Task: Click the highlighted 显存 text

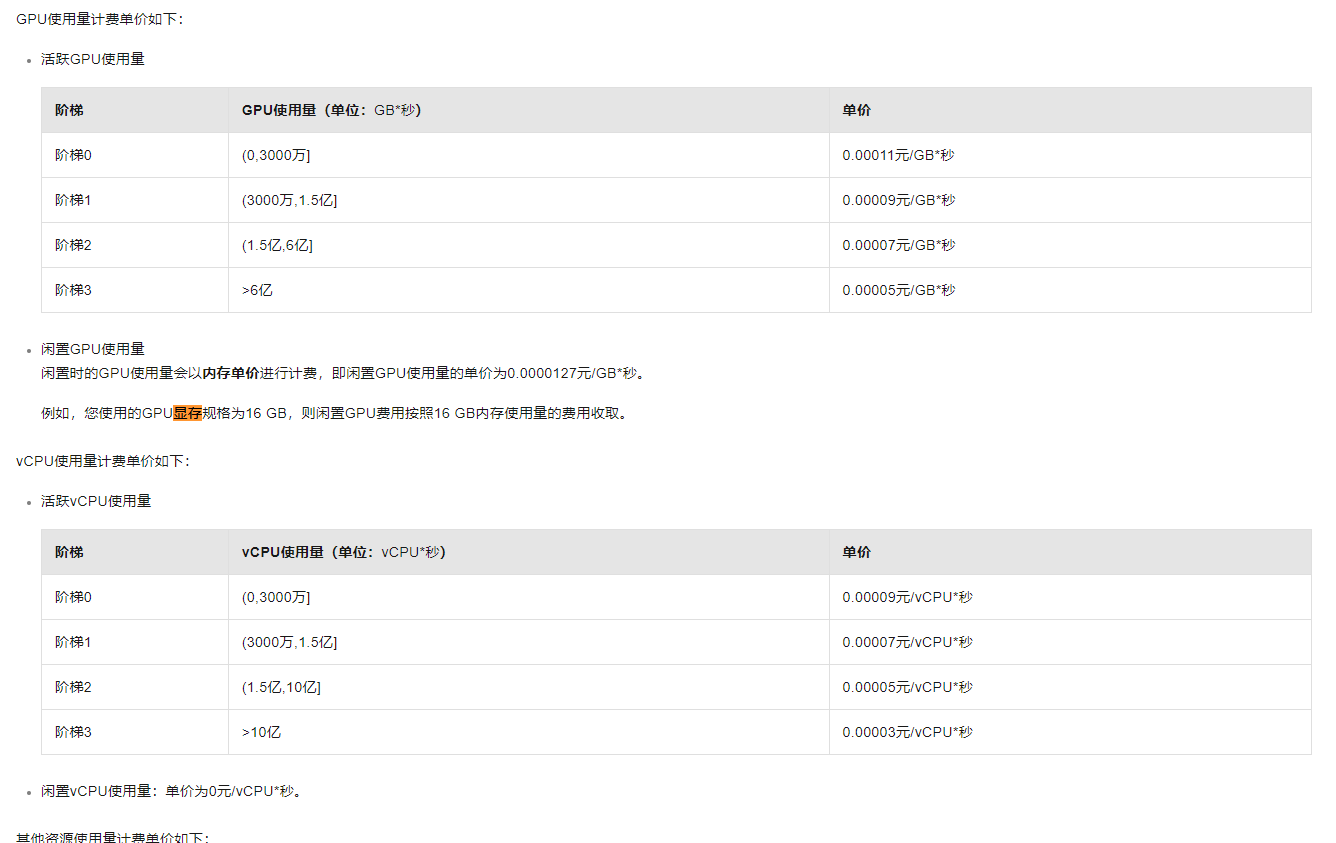Action: pyautogui.click(x=188, y=413)
